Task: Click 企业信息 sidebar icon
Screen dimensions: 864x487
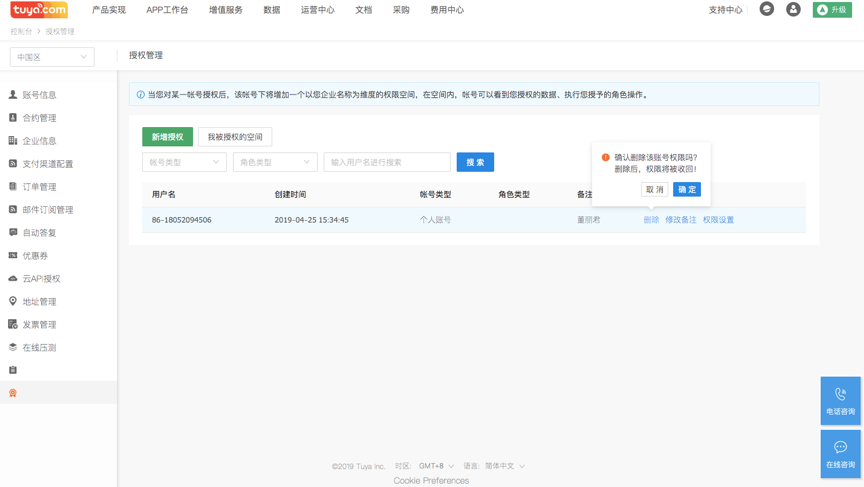Action: tap(13, 140)
